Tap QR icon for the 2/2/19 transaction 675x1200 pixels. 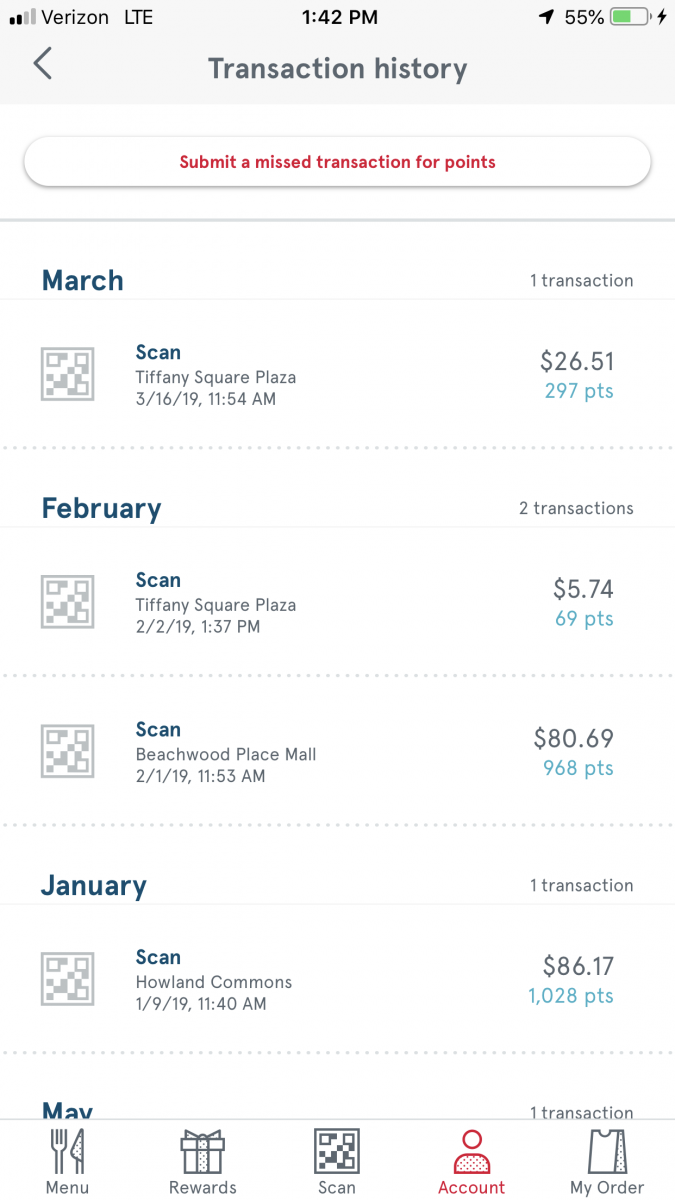pos(67,602)
